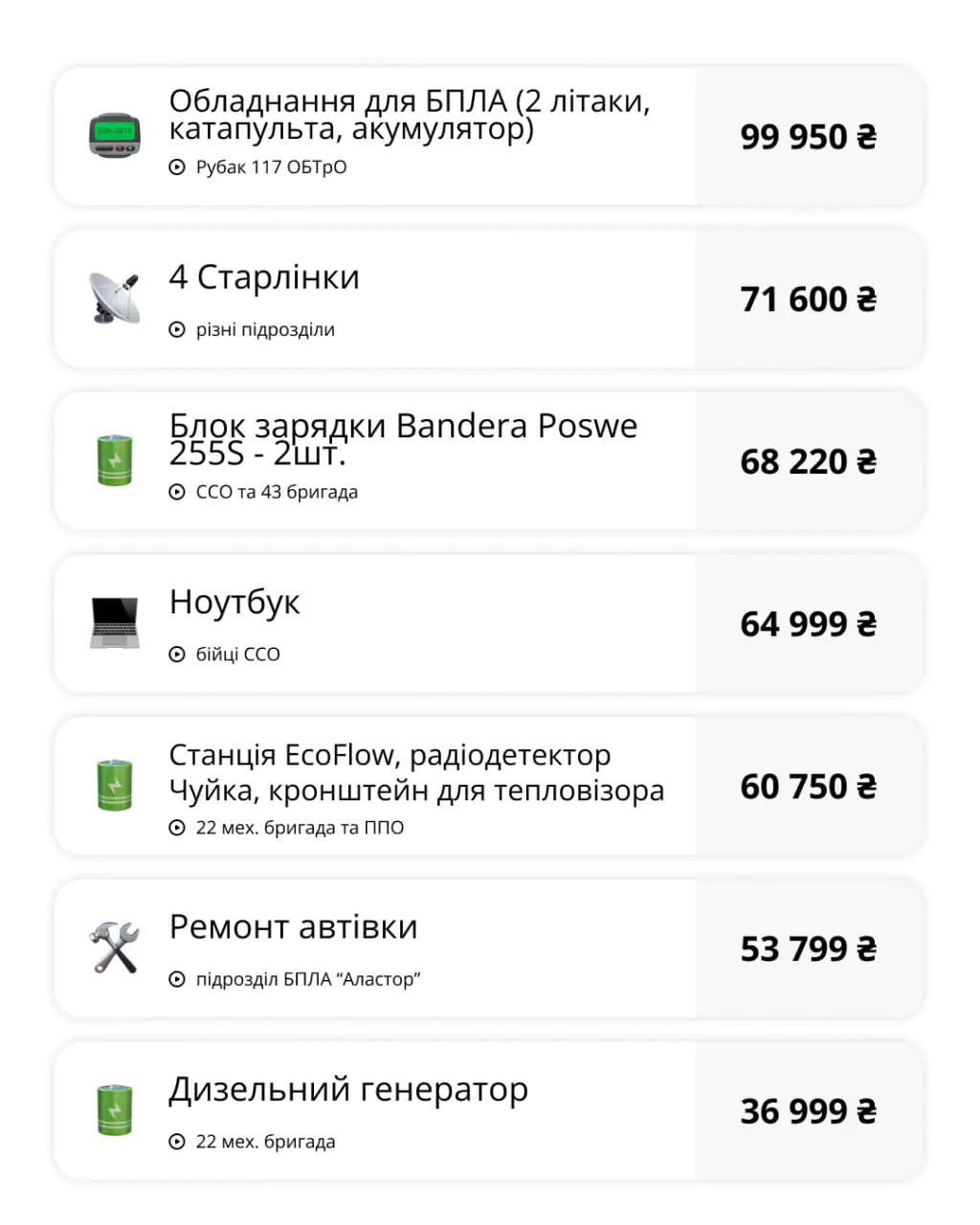Viewport: 980px width, 1225px height.
Task: Click the battery icon beside Станція EcoFlow
Action: coord(115,785)
